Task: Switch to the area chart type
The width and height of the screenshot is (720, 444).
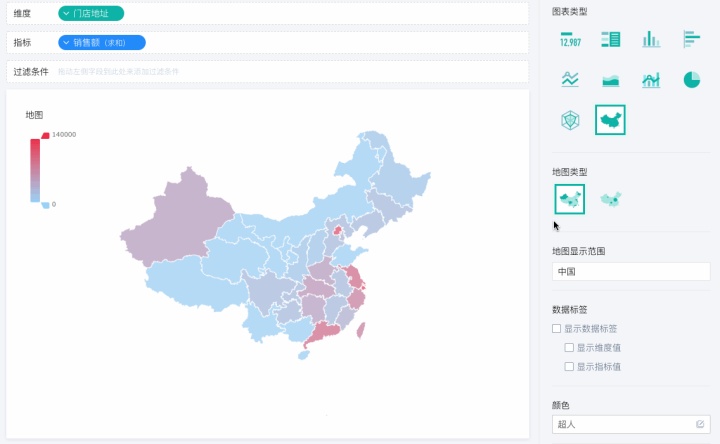Action: pyautogui.click(x=610, y=80)
